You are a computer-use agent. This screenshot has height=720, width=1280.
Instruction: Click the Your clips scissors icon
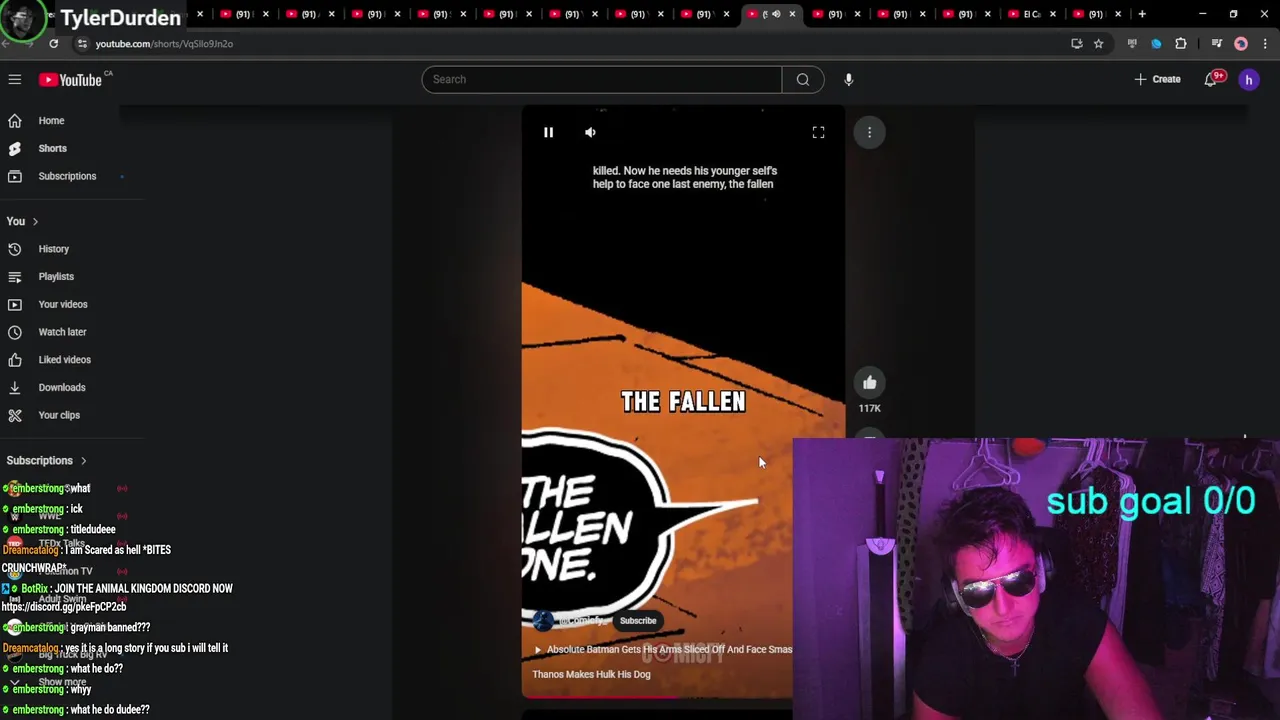[15, 415]
